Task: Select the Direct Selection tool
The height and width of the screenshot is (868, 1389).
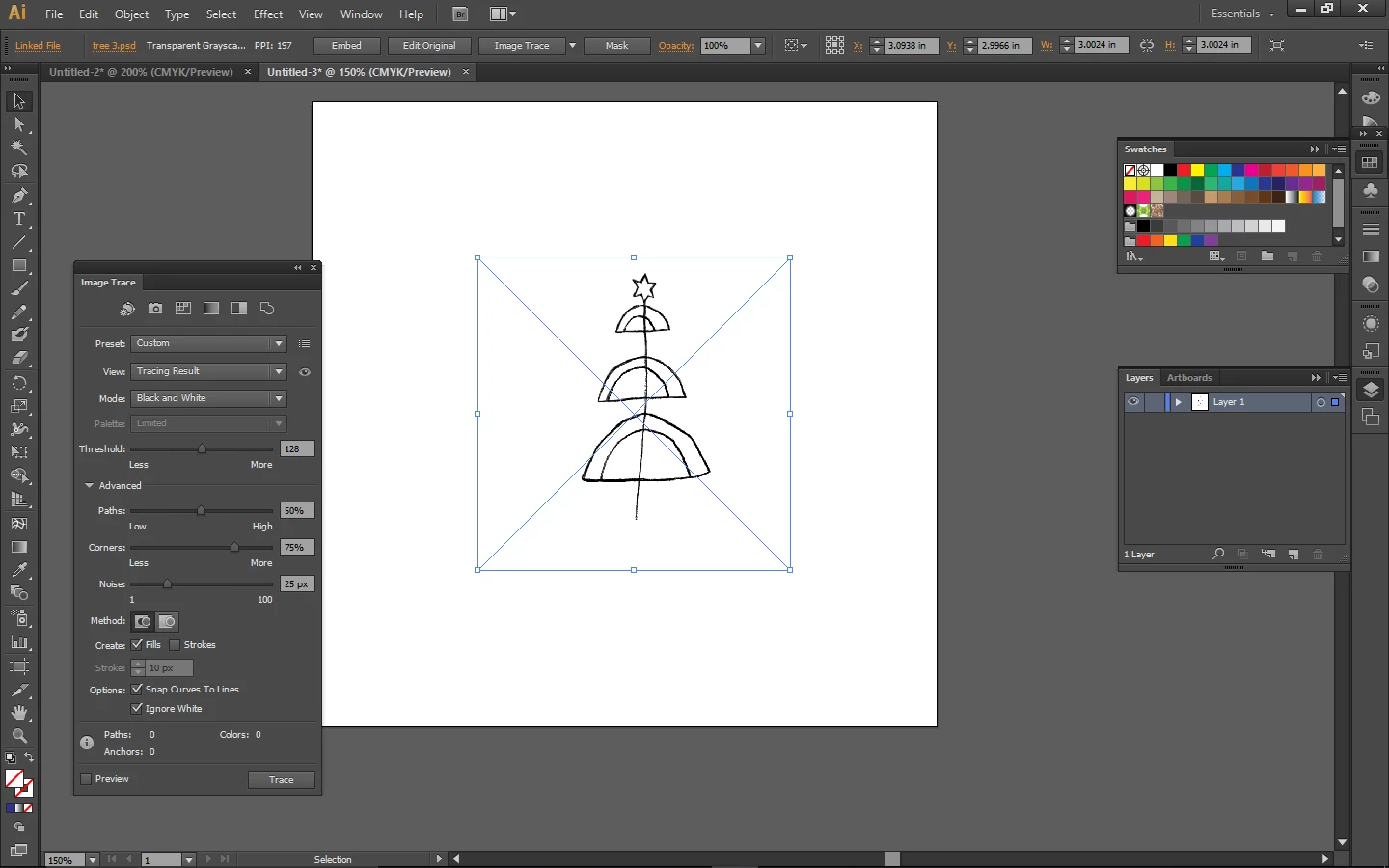Action: (19, 124)
